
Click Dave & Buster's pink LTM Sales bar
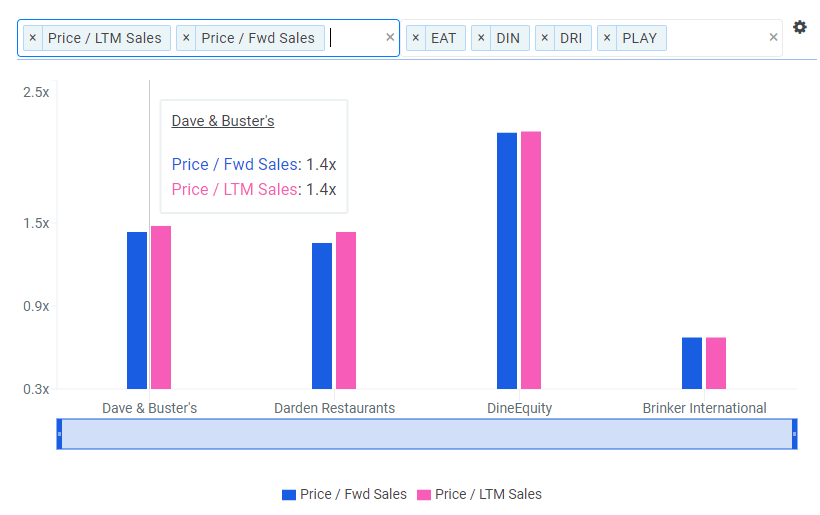pos(161,307)
